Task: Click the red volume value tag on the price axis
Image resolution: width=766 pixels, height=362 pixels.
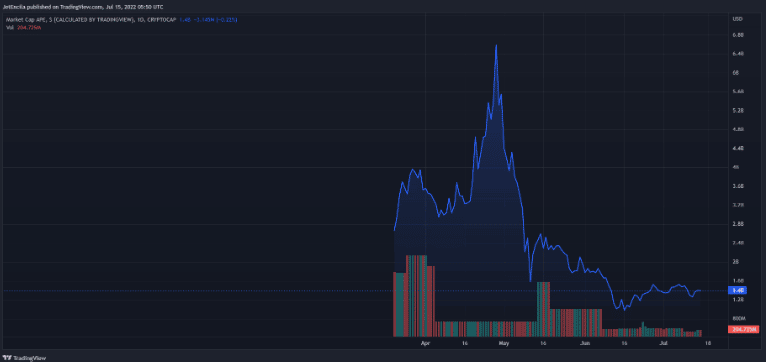Action: tap(743, 329)
